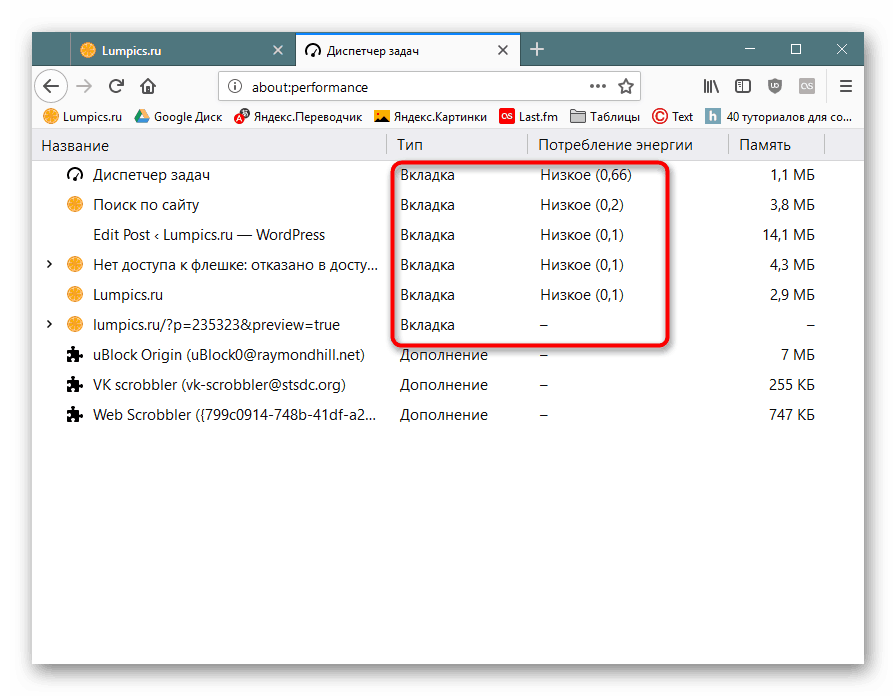The image size is (896, 696).
Task: Close the Lumpics.ru tab
Action: [x=278, y=50]
